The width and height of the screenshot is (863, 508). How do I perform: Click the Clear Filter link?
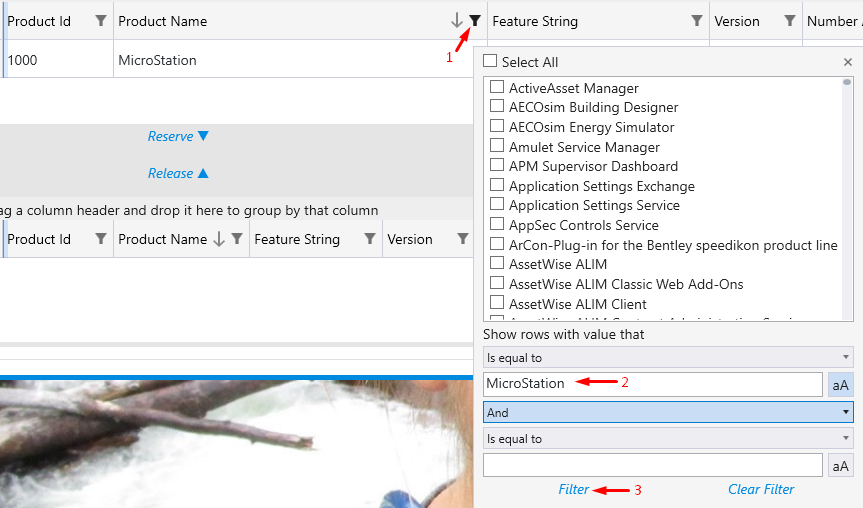(x=761, y=490)
